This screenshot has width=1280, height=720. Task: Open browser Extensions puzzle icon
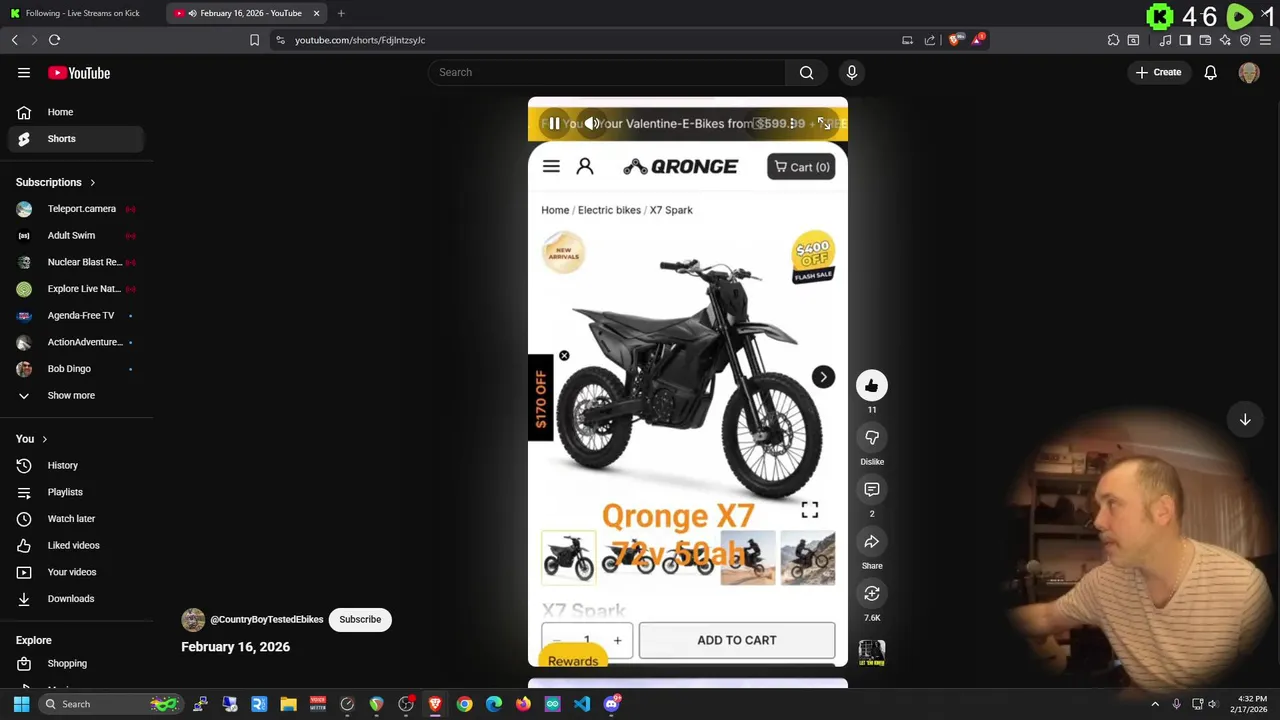coord(1113,40)
